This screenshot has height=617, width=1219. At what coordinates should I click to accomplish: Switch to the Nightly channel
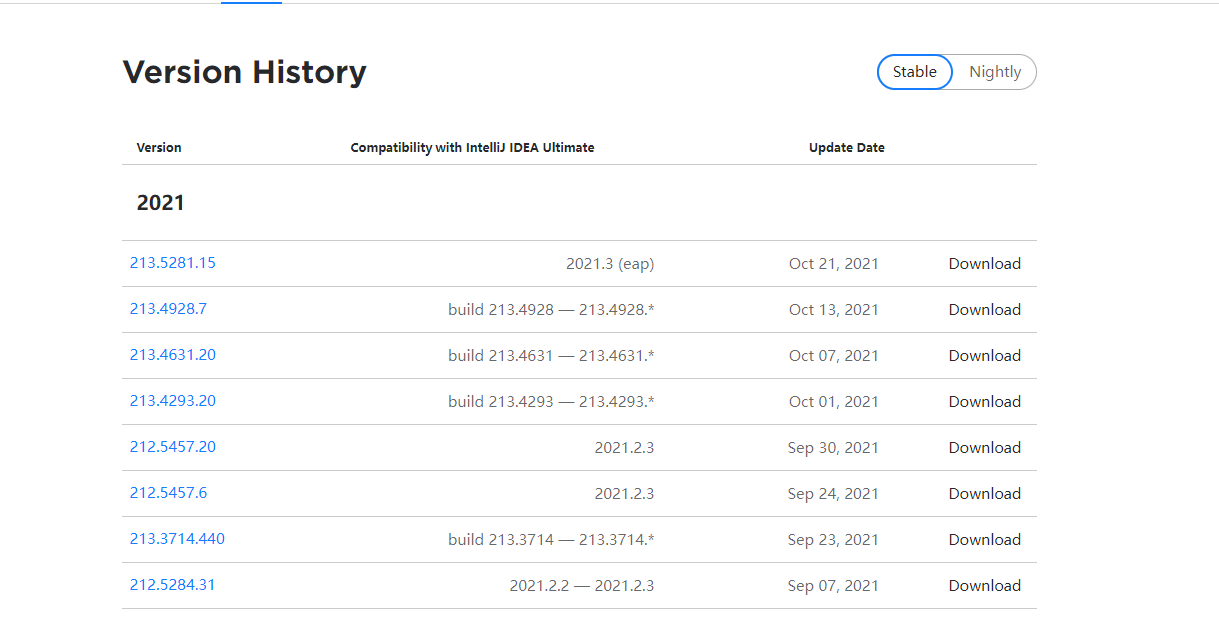994,72
